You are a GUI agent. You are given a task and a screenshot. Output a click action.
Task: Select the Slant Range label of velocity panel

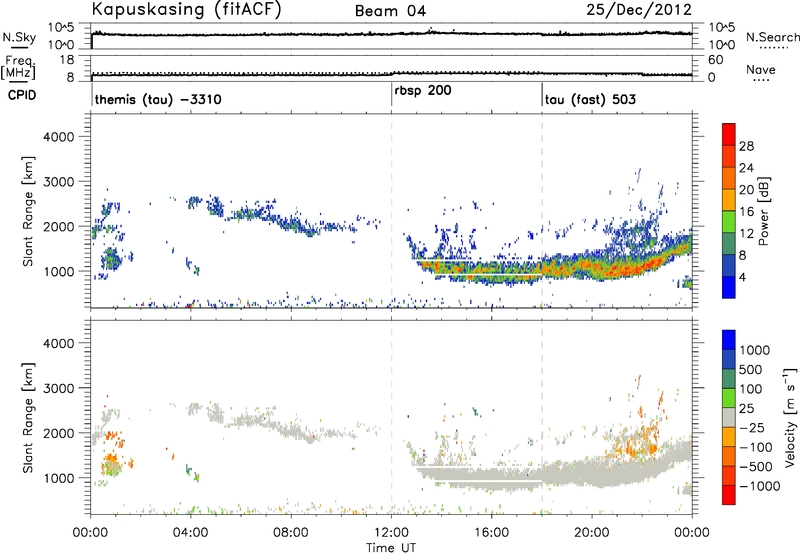coord(28,418)
